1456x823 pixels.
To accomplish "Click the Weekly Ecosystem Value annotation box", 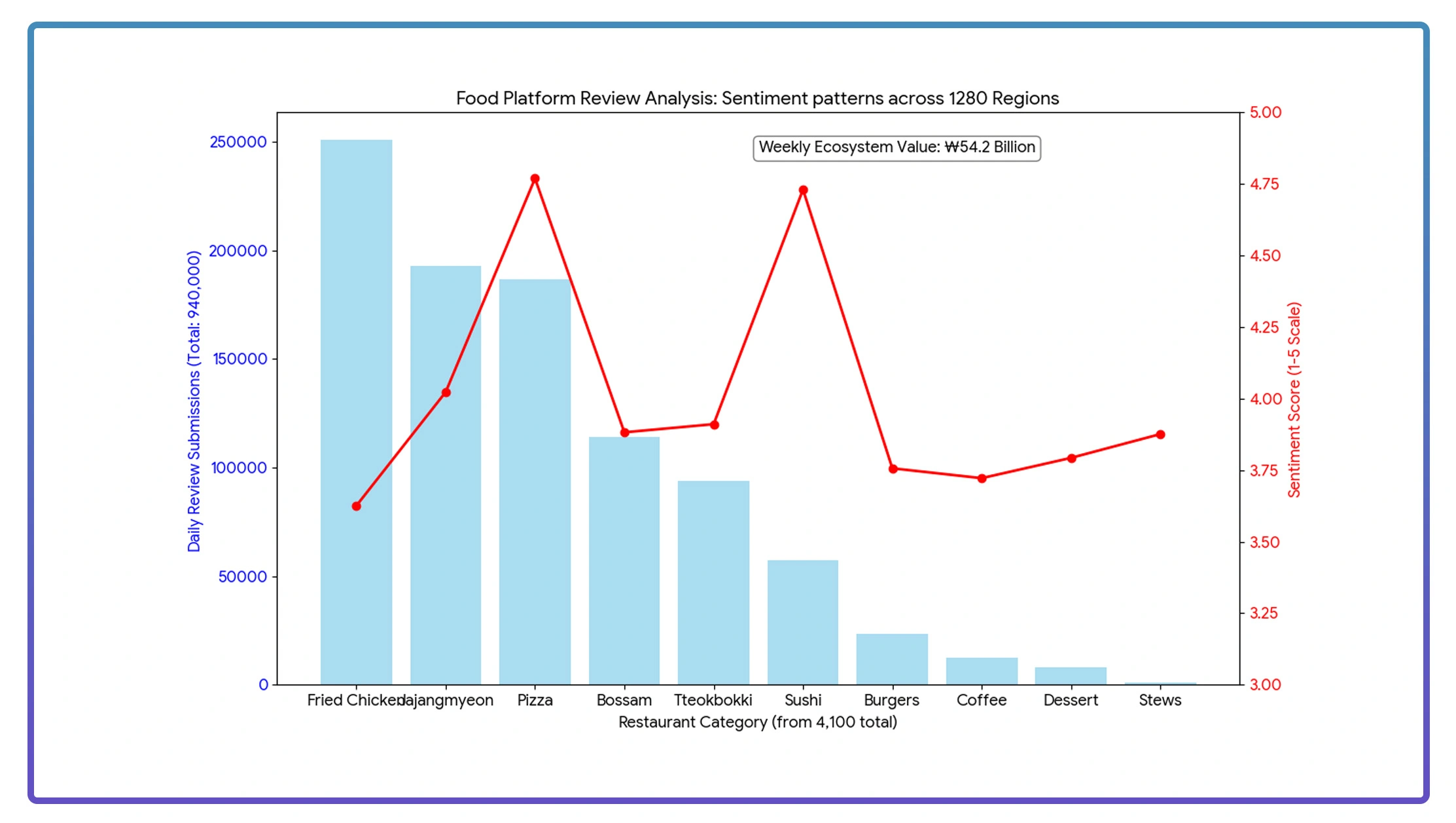I will (x=897, y=147).
